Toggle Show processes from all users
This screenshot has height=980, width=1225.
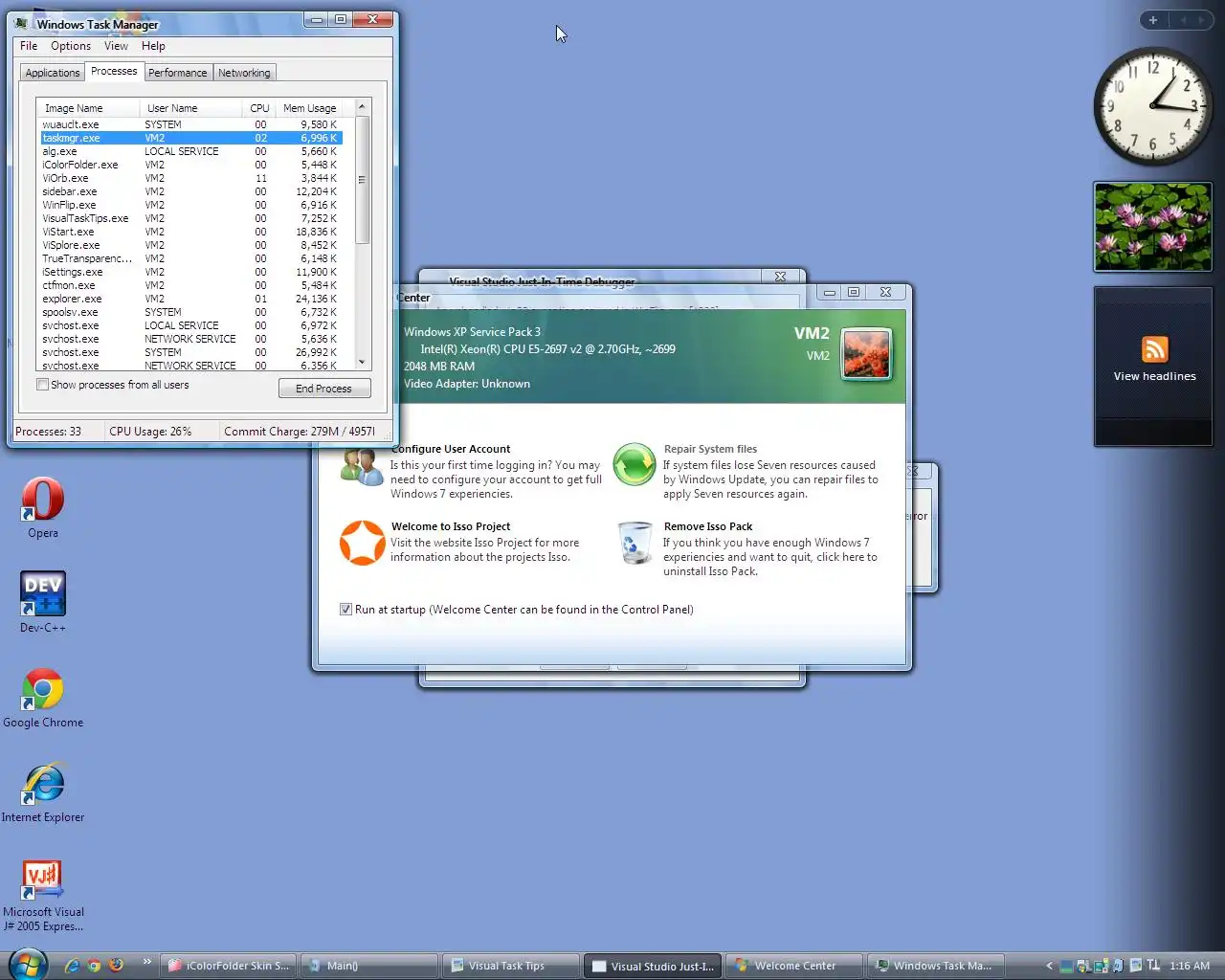click(x=42, y=385)
